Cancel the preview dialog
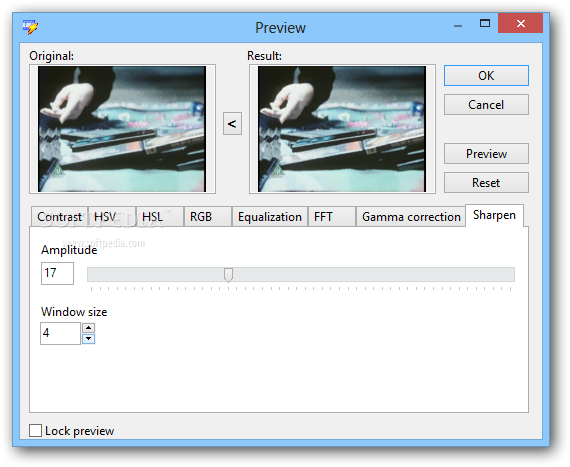The image size is (570, 467). [x=486, y=105]
